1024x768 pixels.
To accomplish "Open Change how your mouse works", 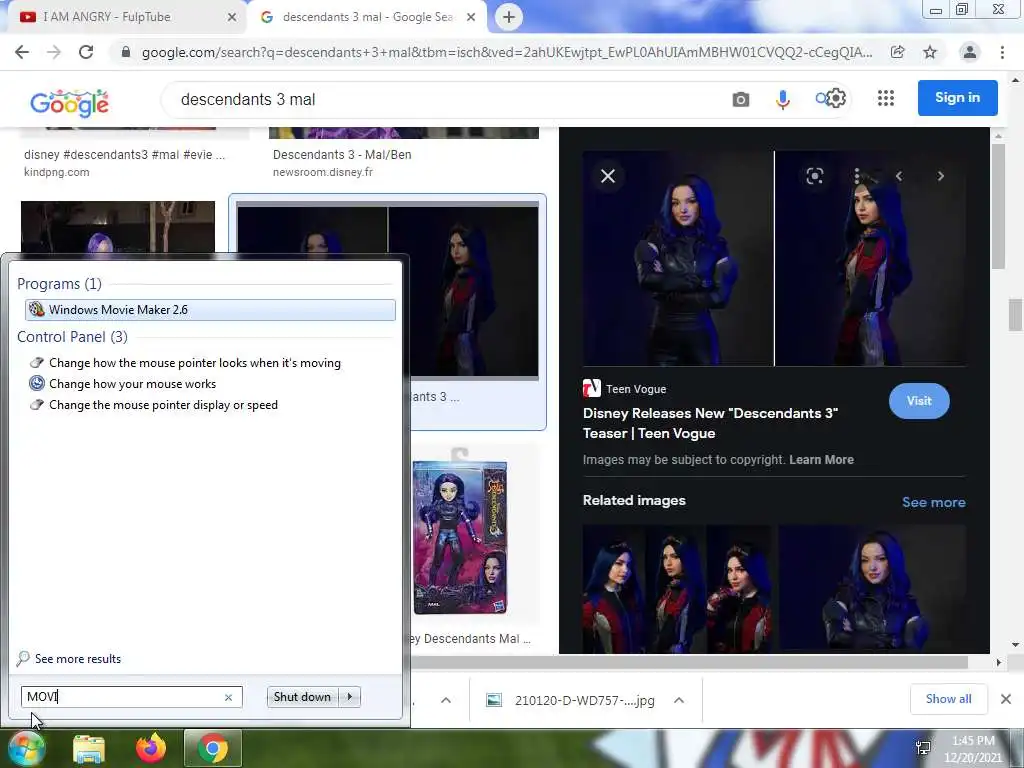I will click(x=133, y=384).
